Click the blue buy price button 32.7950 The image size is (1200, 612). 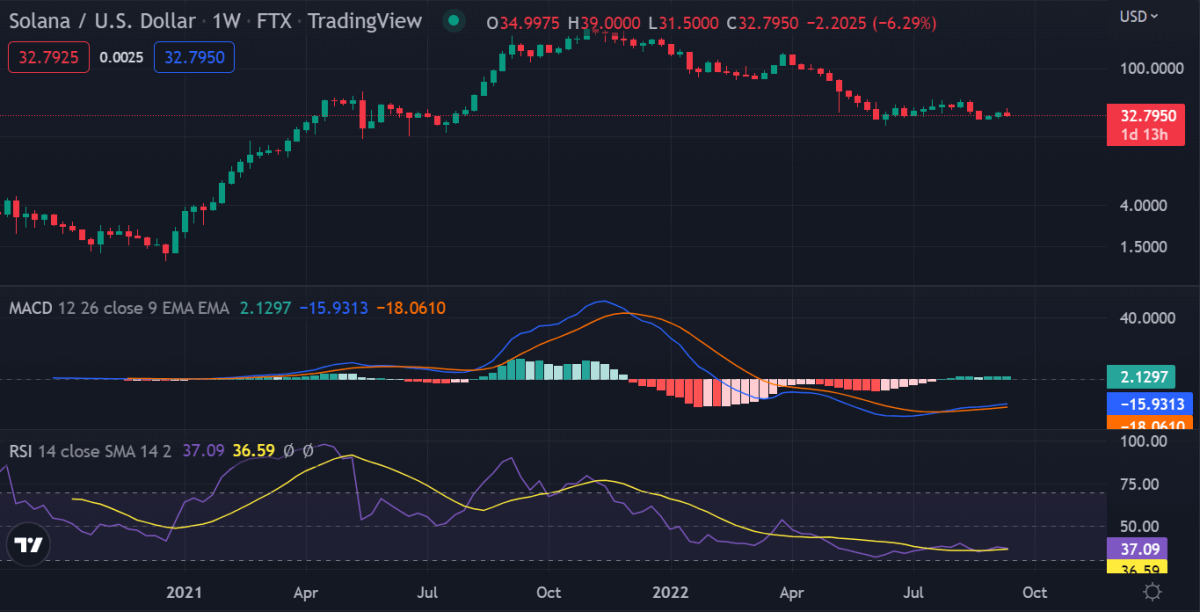click(x=194, y=57)
